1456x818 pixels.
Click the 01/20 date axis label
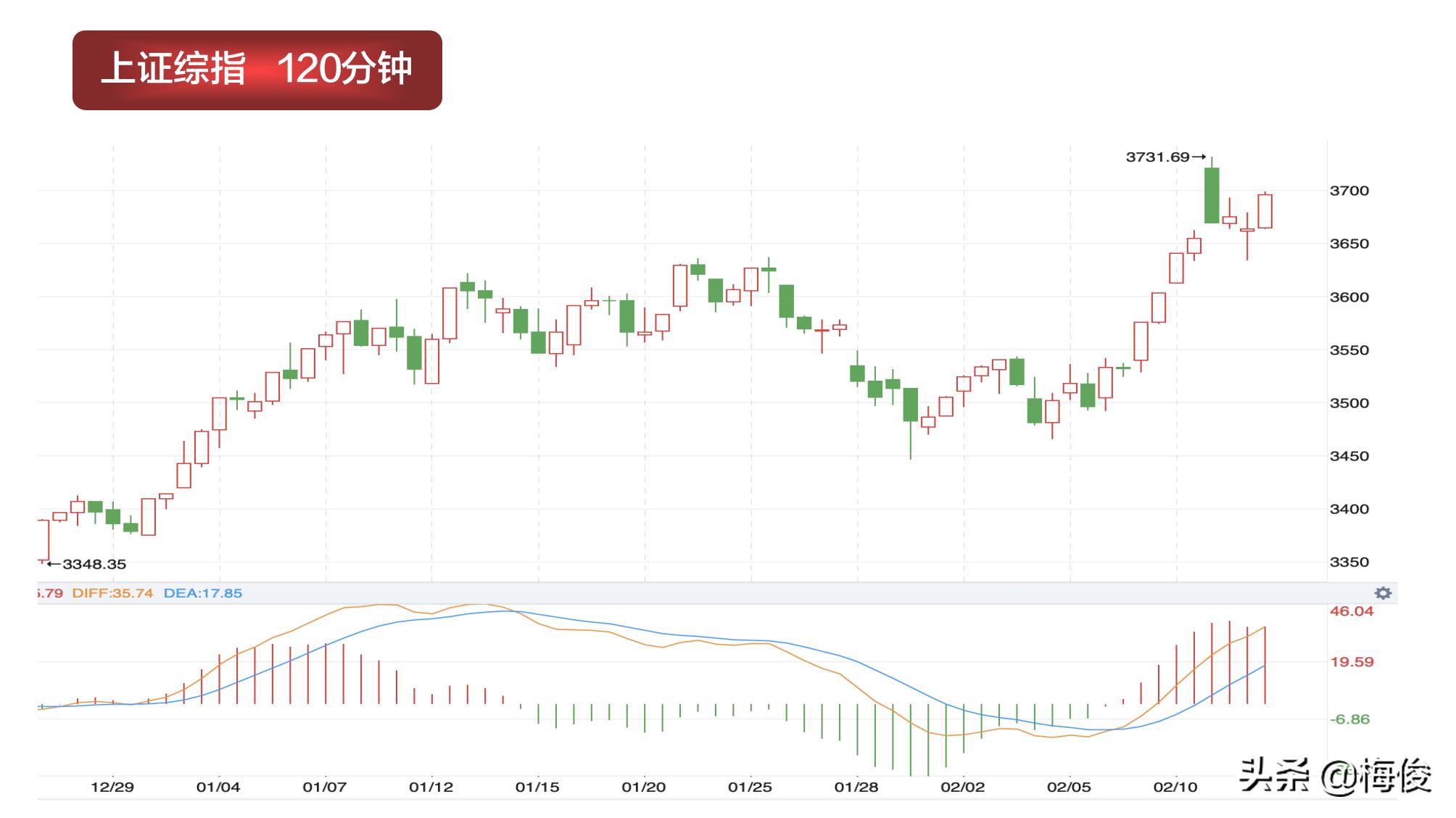pyautogui.click(x=644, y=787)
